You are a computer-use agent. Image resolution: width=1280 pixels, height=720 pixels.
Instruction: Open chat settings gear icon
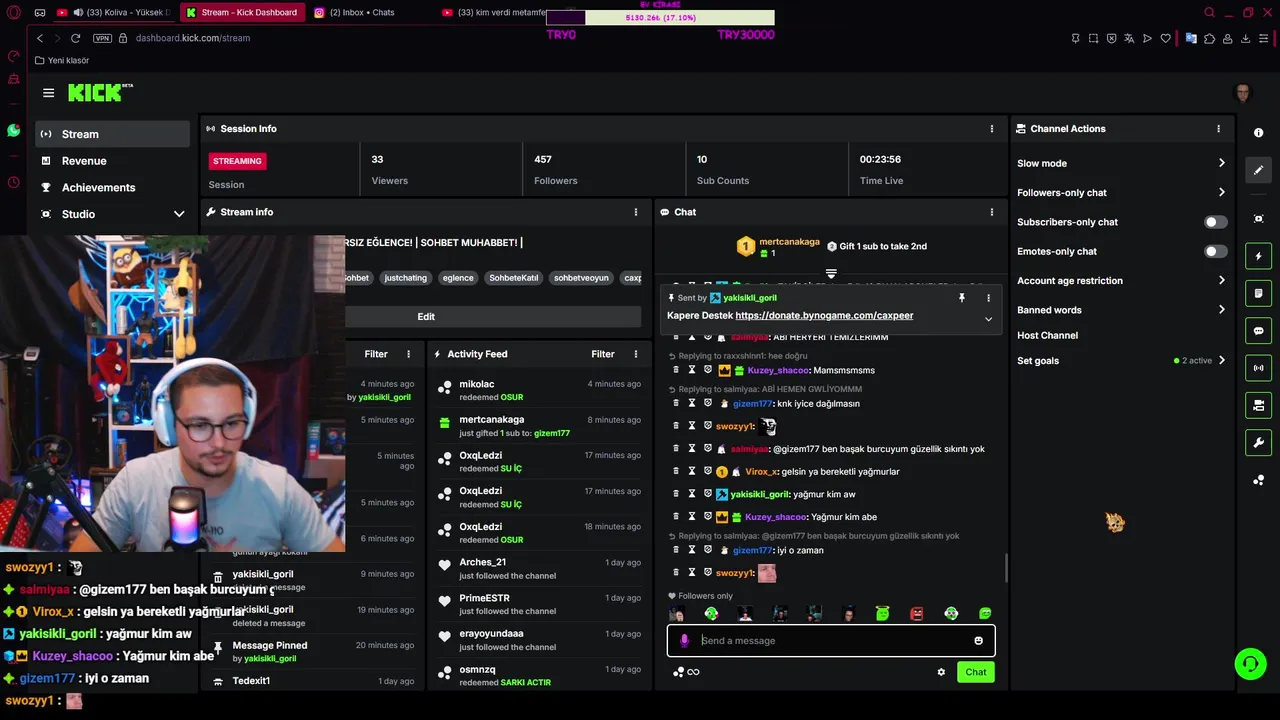click(941, 672)
